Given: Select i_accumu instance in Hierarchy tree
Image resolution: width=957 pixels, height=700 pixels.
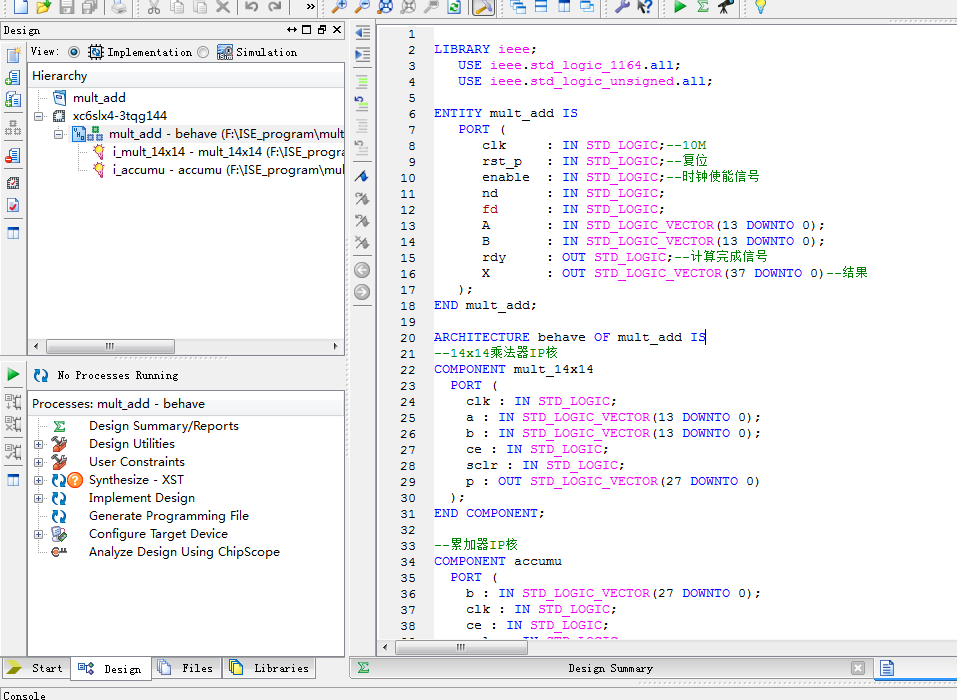Looking at the screenshot, I should (x=150, y=170).
